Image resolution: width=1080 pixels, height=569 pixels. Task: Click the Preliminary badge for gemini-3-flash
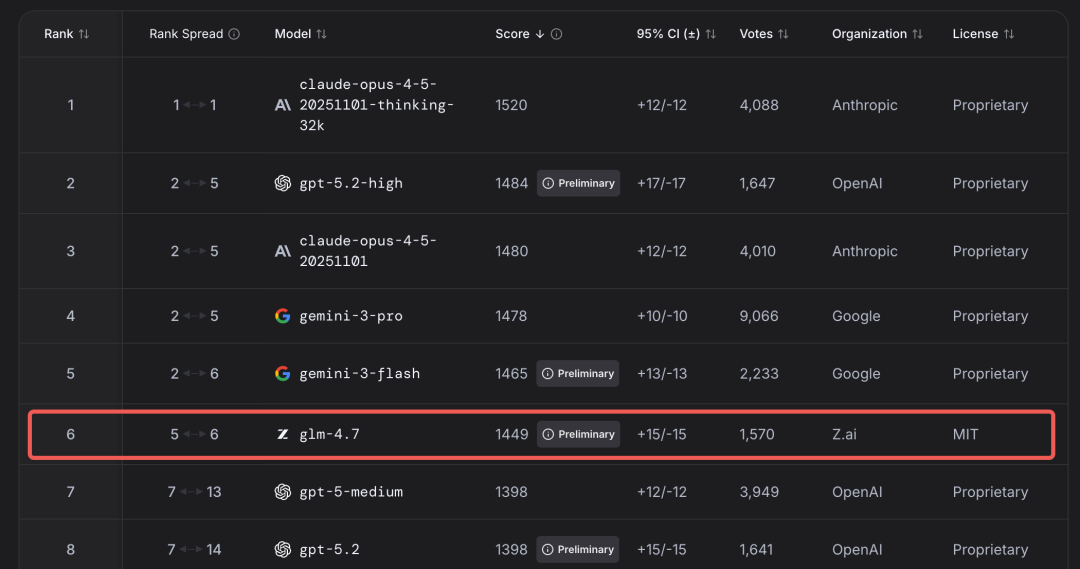(578, 374)
